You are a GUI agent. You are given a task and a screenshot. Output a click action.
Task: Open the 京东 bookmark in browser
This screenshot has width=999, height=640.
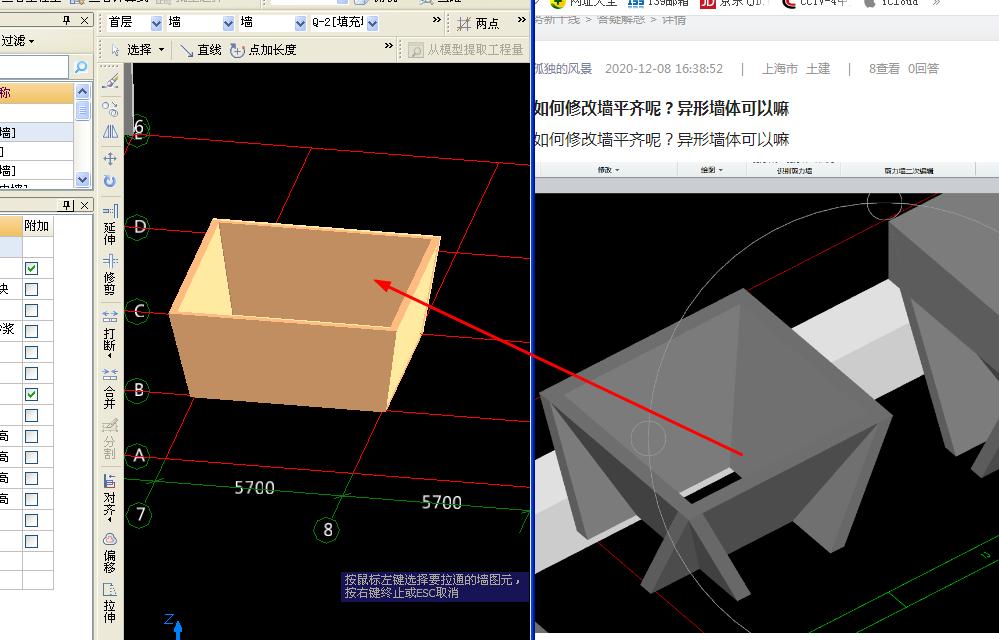click(x=732, y=3)
